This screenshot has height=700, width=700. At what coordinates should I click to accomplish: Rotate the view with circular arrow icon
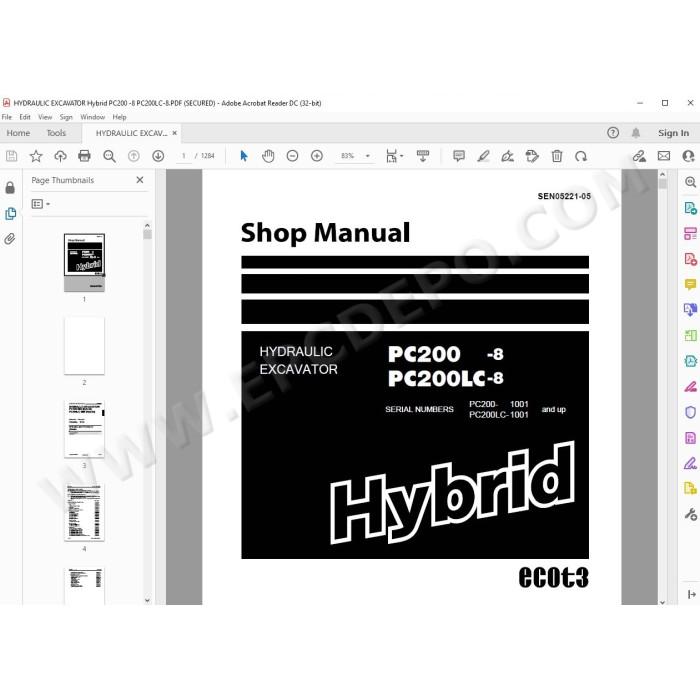click(581, 156)
